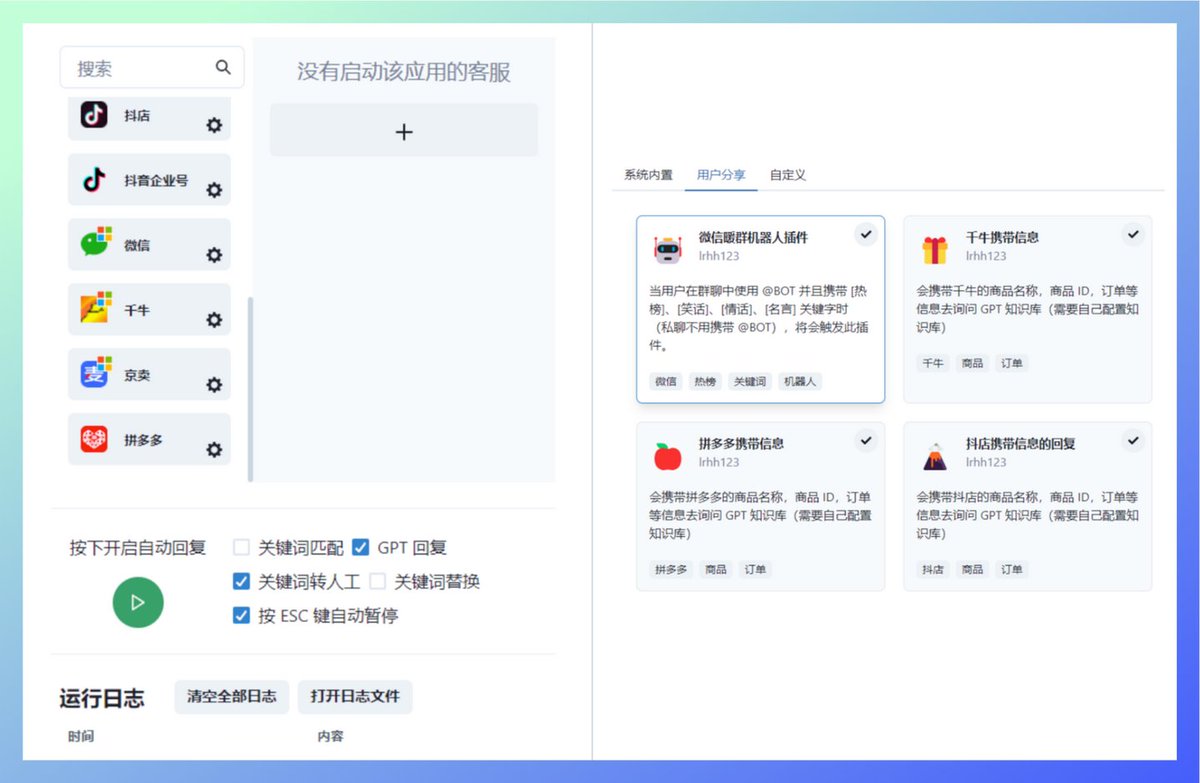Click 抖店携带信息的回复 card title

[1021, 443]
